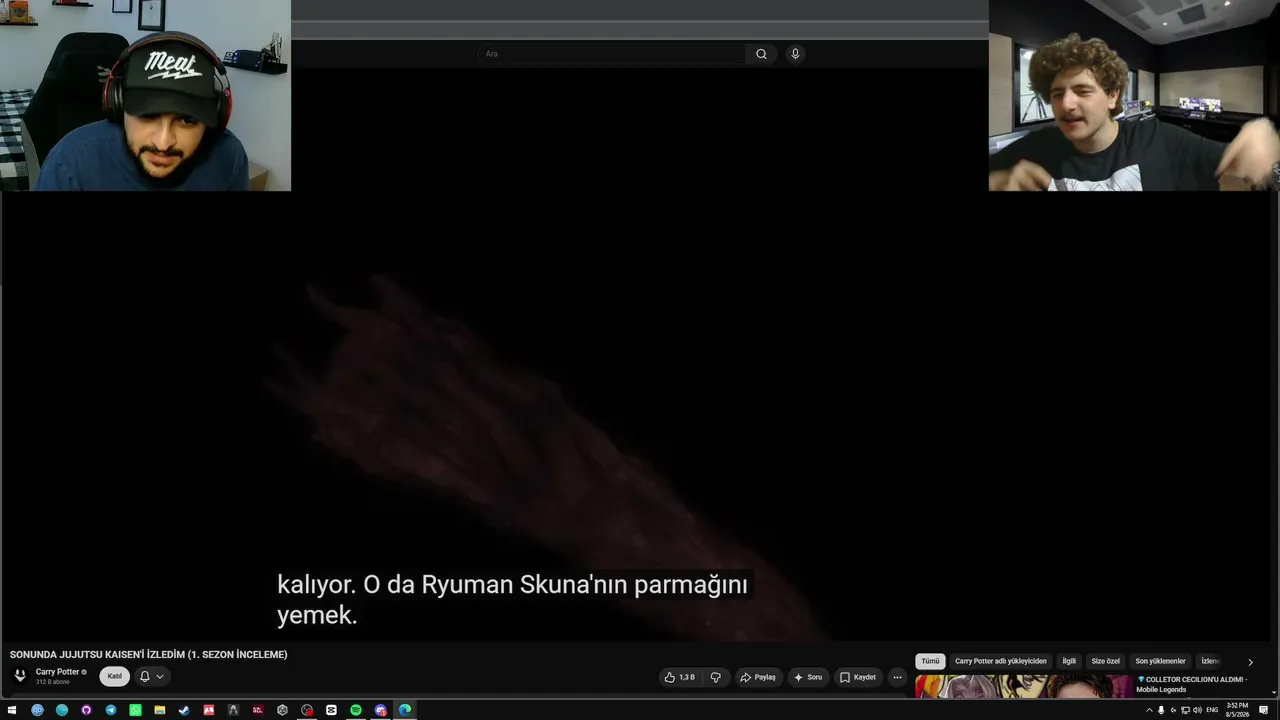1280x720 pixels.
Task: Focus the 'Ara' search field
Action: pos(611,54)
